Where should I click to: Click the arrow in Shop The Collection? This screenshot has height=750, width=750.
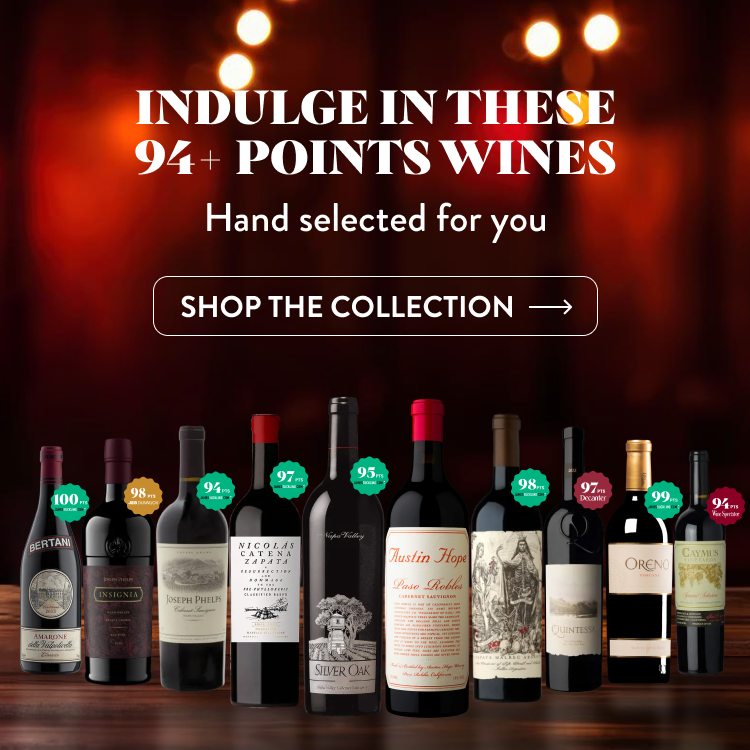[x=551, y=307]
